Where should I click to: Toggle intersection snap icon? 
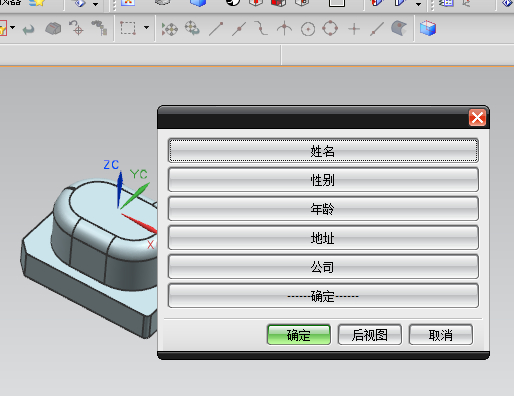click(284, 29)
